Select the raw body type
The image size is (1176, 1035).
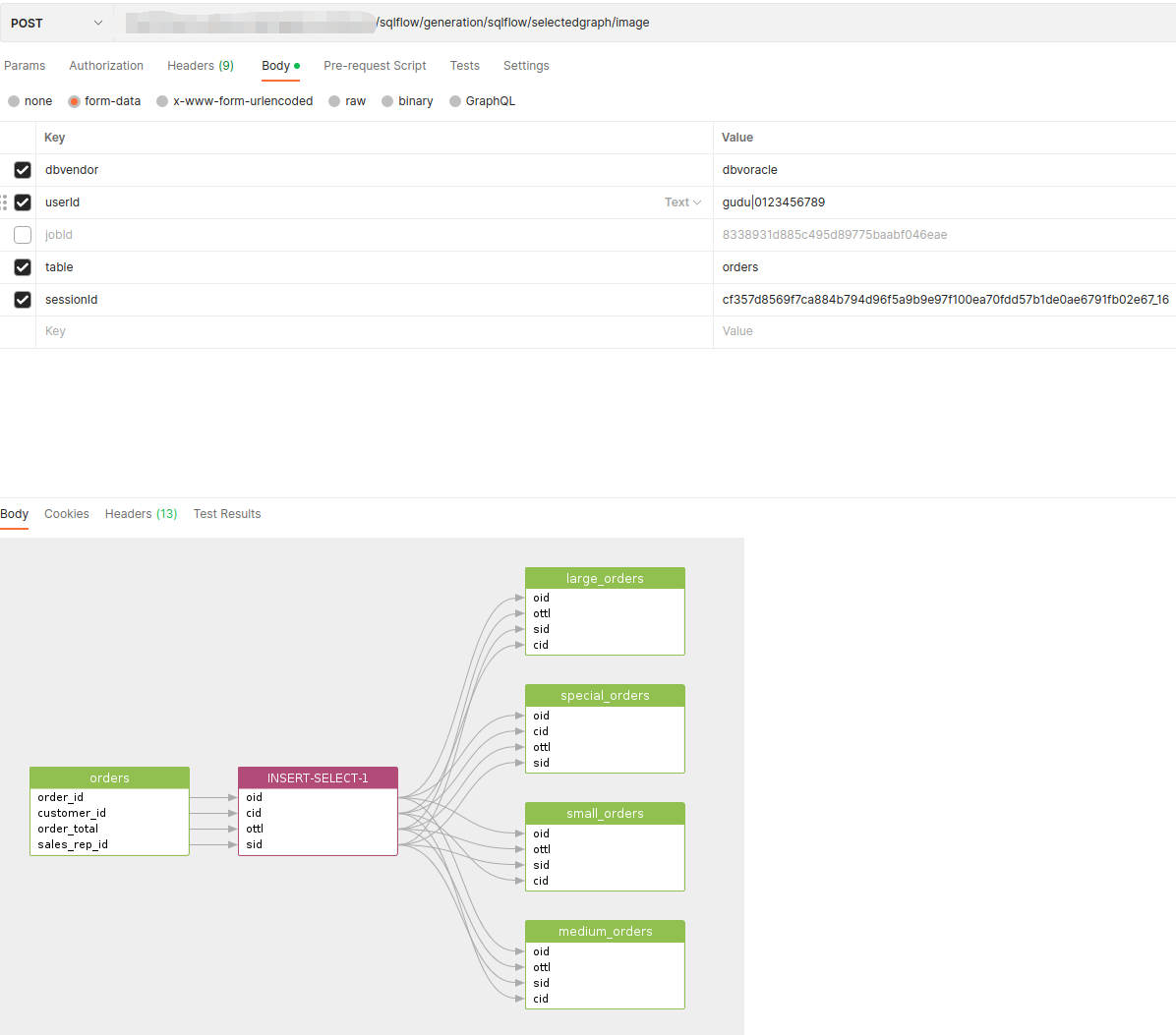click(x=335, y=101)
